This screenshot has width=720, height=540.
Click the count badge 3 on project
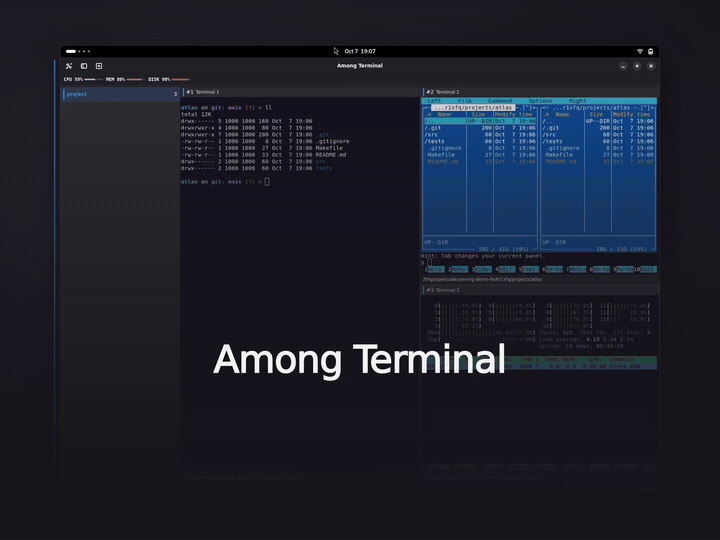(175, 94)
